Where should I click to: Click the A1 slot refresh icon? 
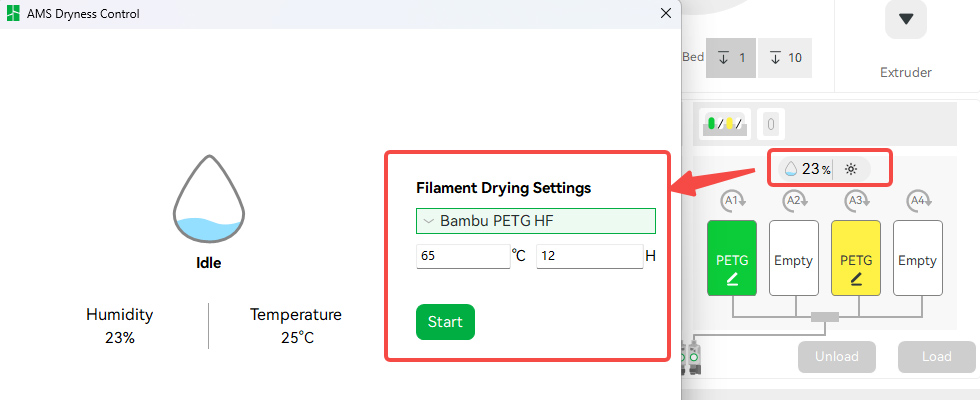click(731, 201)
